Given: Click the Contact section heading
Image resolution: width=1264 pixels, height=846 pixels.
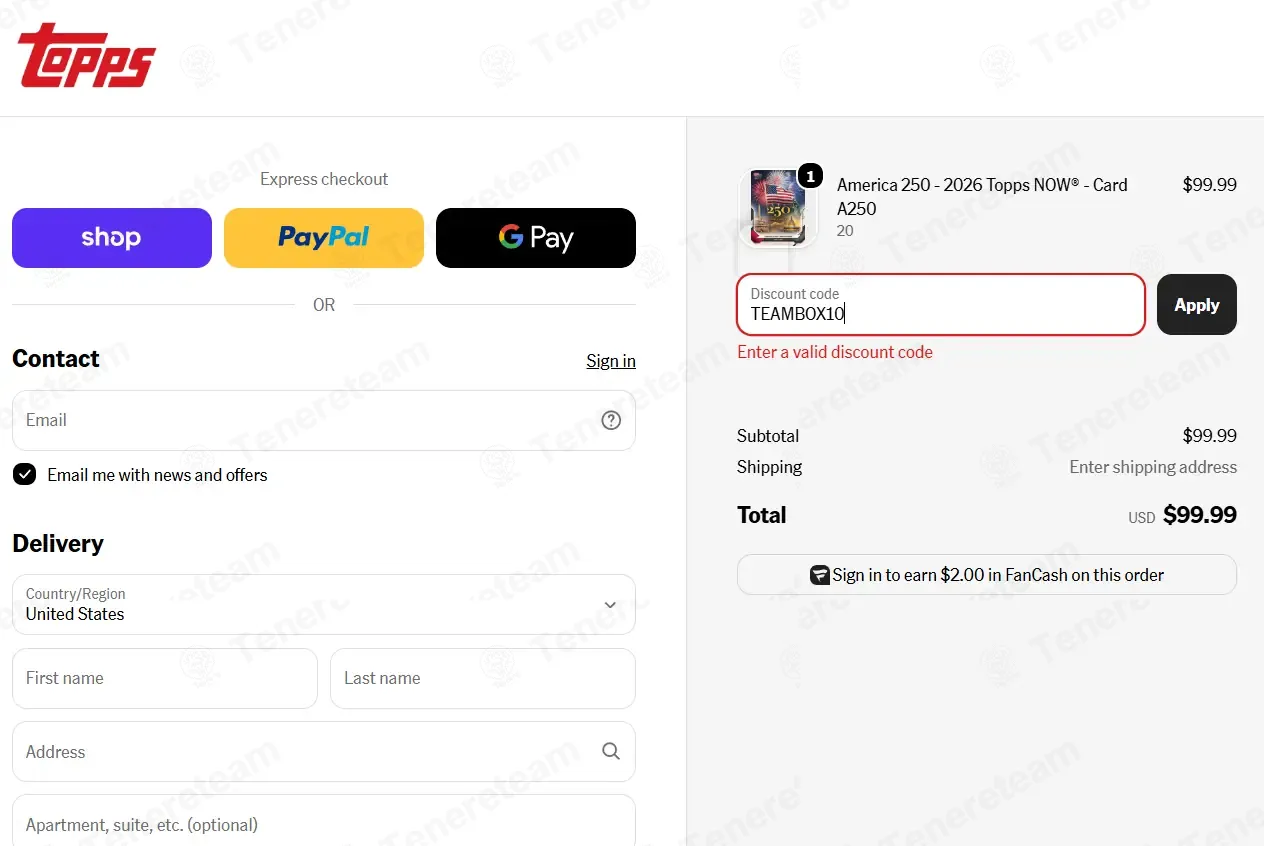Looking at the screenshot, I should click(x=56, y=359).
